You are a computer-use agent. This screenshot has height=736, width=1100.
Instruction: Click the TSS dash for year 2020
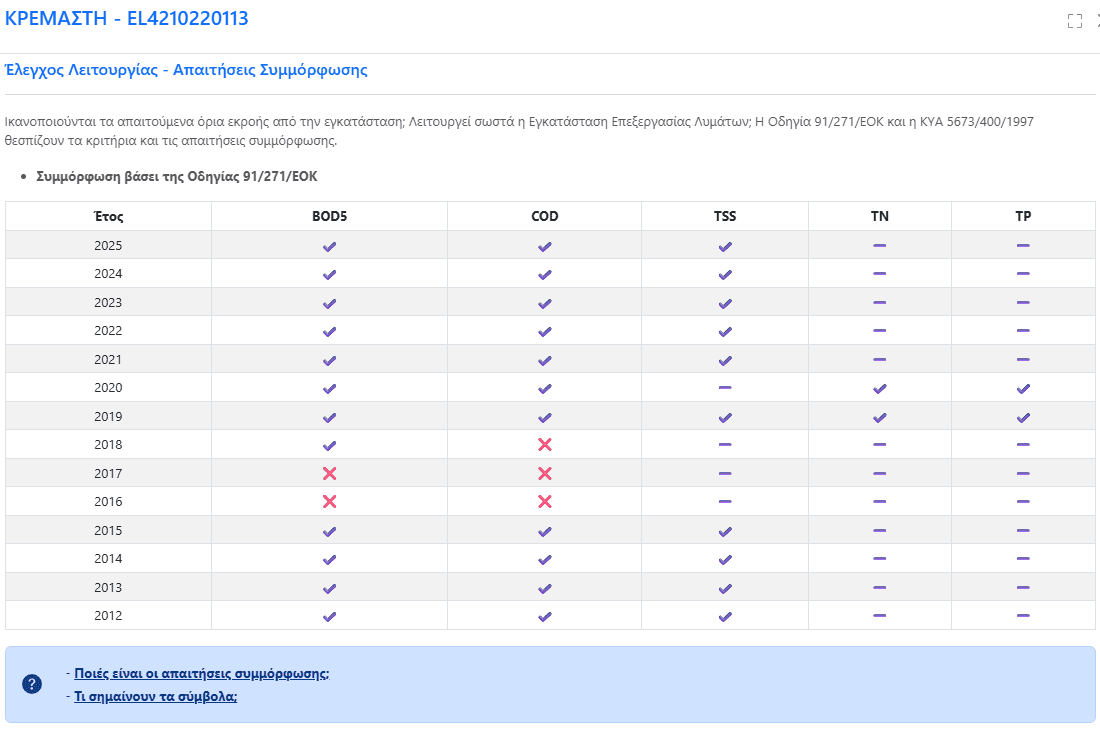(725, 387)
